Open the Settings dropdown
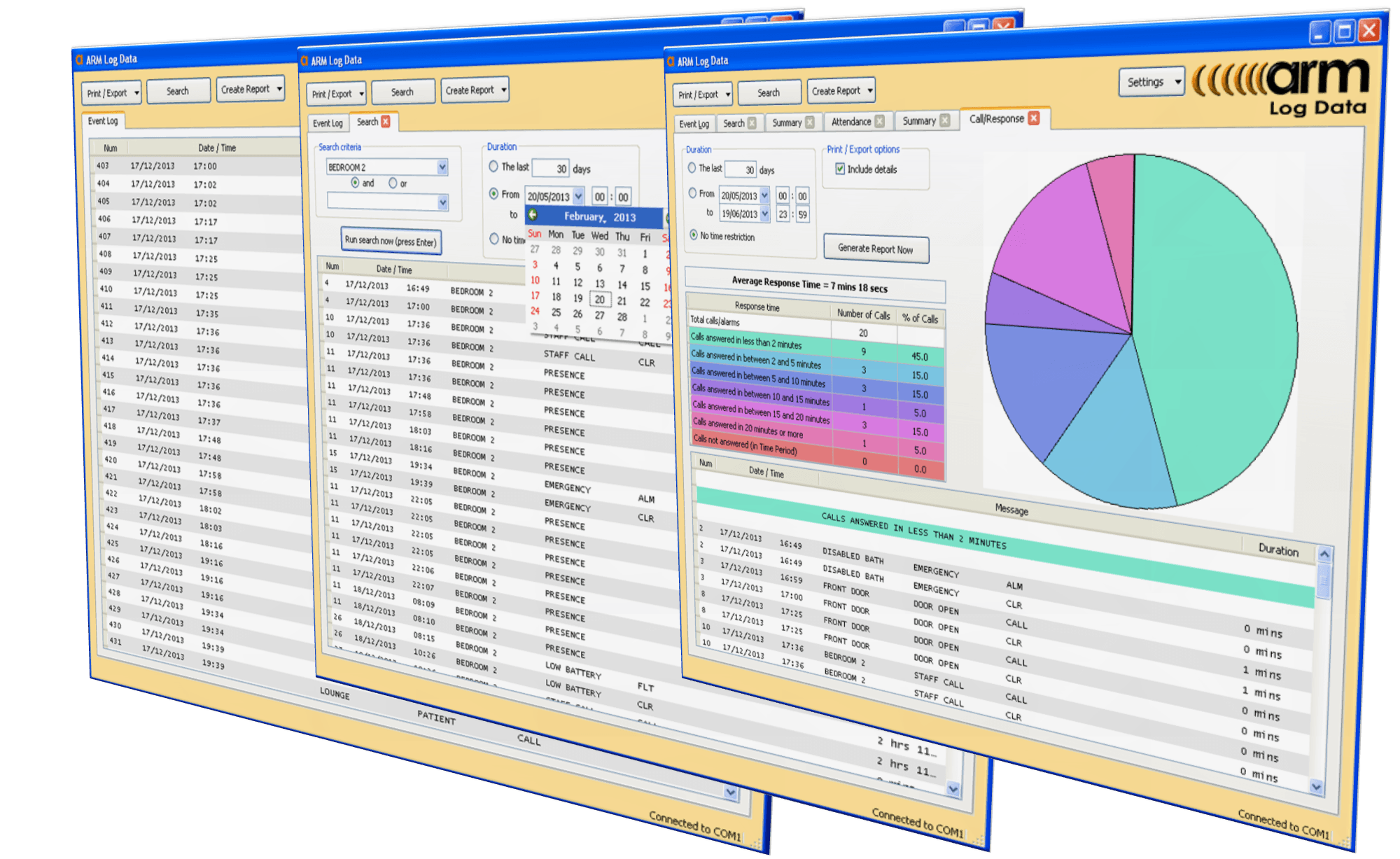This screenshot has width=1400, height=859. click(x=1151, y=83)
